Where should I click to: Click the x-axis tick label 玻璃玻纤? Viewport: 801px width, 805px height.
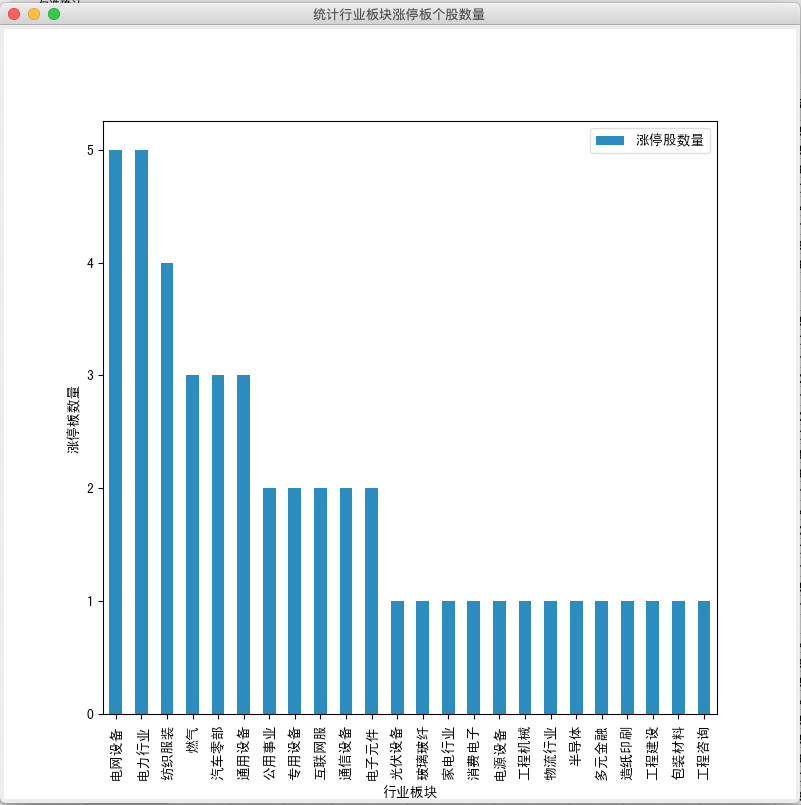tap(423, 754)
